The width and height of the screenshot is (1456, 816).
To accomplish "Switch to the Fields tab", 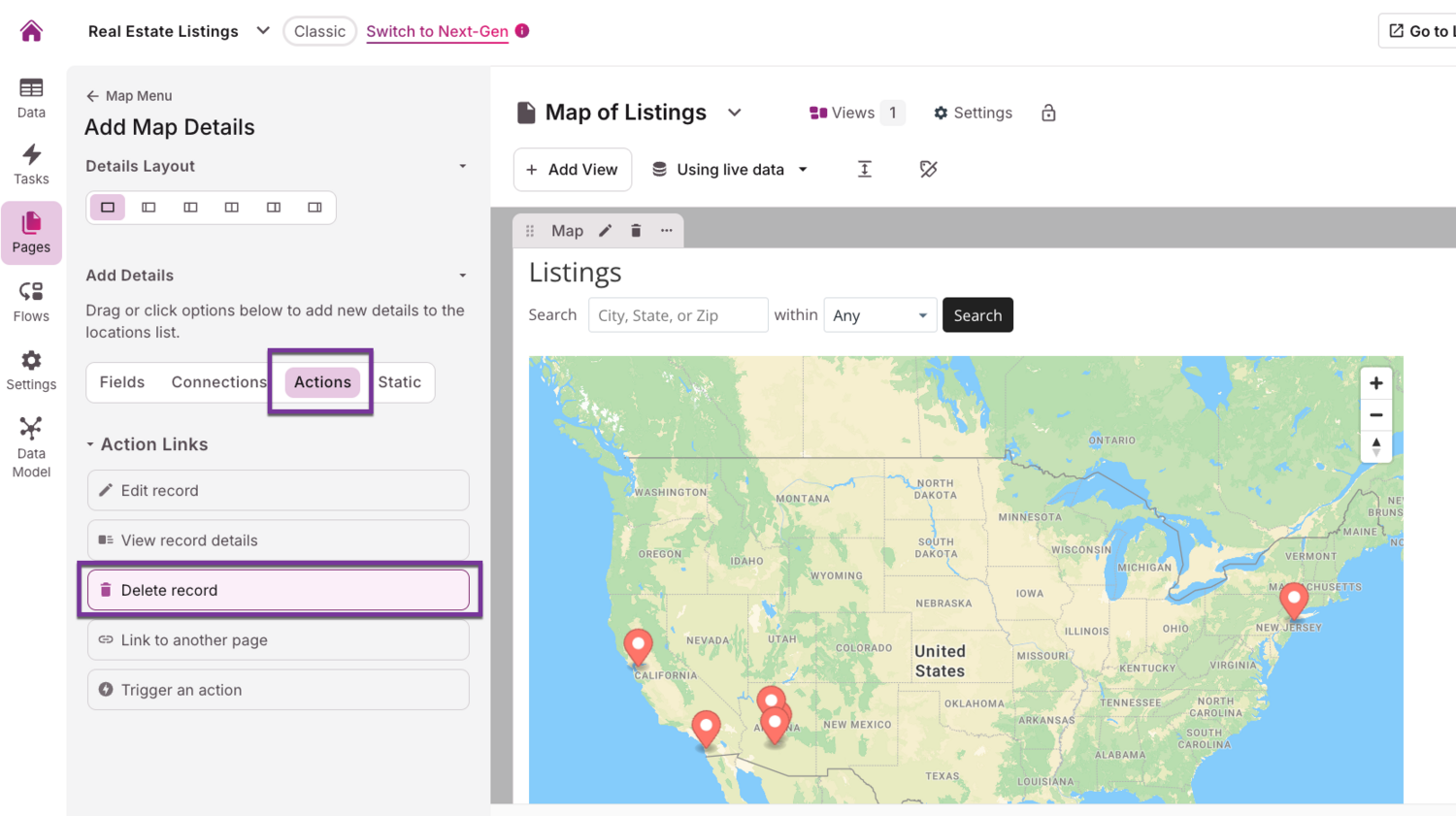I will tap(122, 382).
